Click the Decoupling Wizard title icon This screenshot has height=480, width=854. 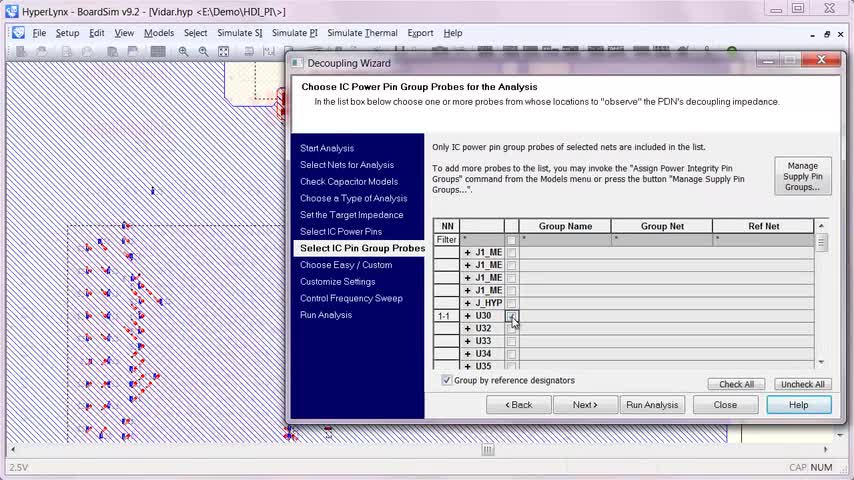[x=297, y=63]
